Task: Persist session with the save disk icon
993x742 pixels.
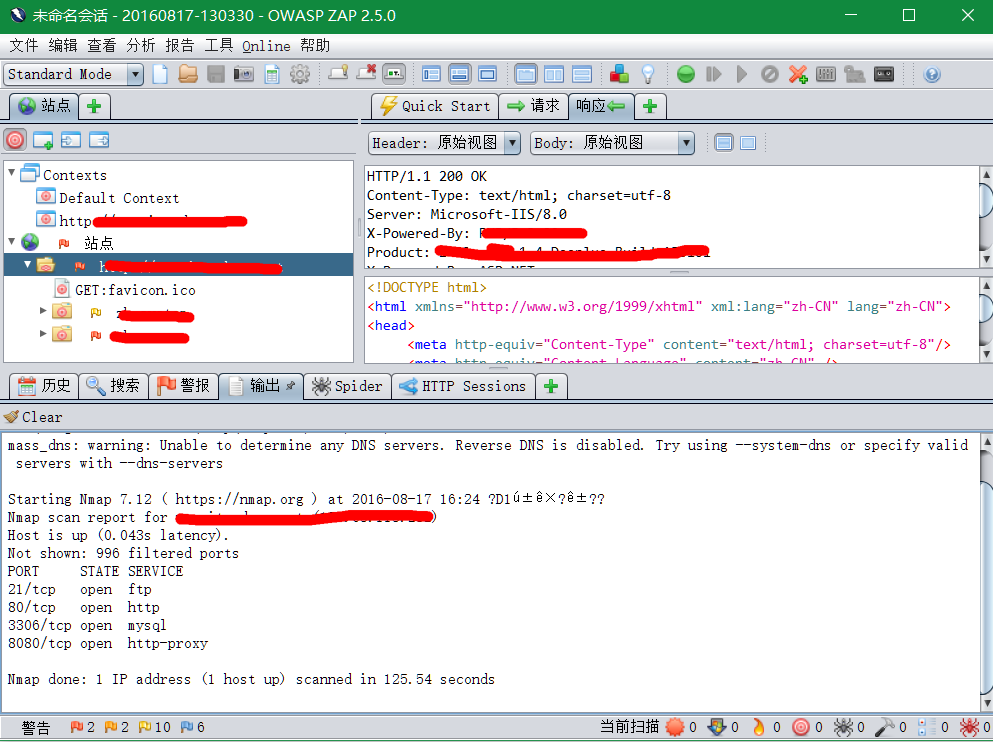Action: (x=215, y=74)
